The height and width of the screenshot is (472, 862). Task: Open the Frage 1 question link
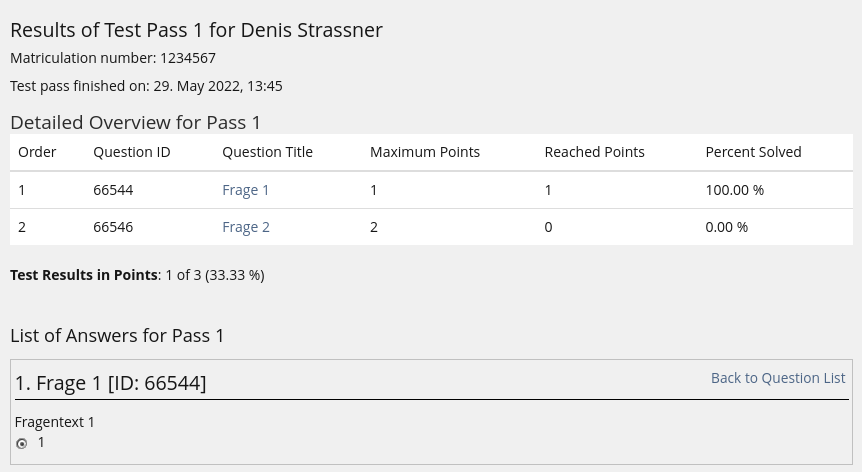[x=245, y=190]
